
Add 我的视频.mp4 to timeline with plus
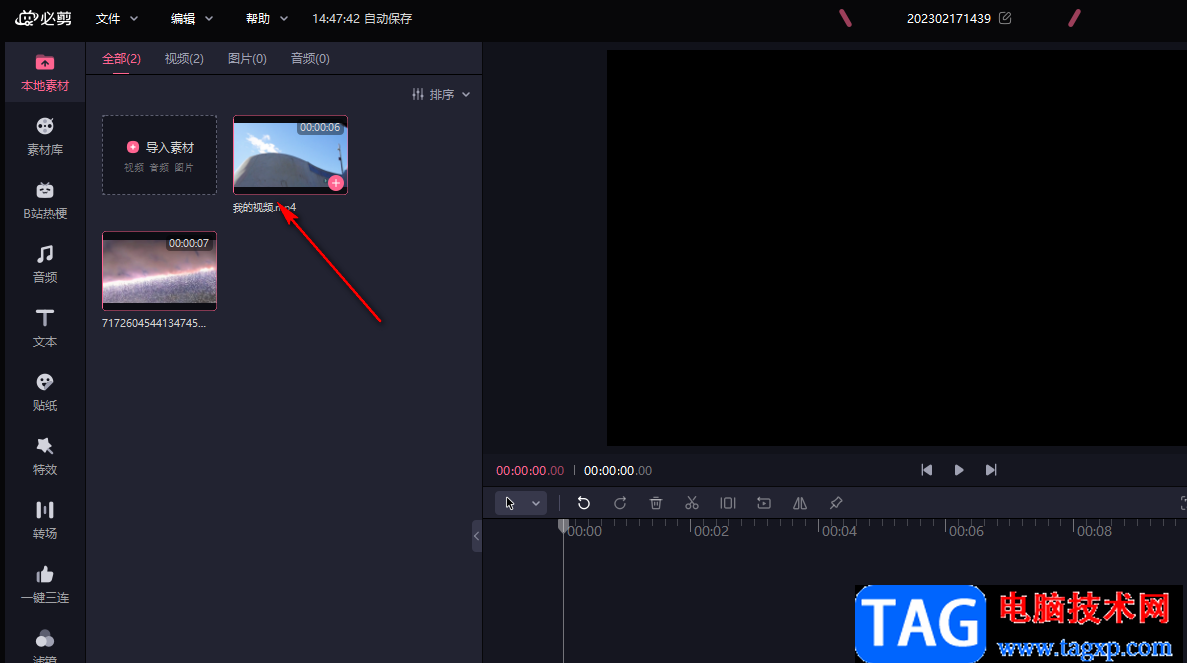[336, 182]
